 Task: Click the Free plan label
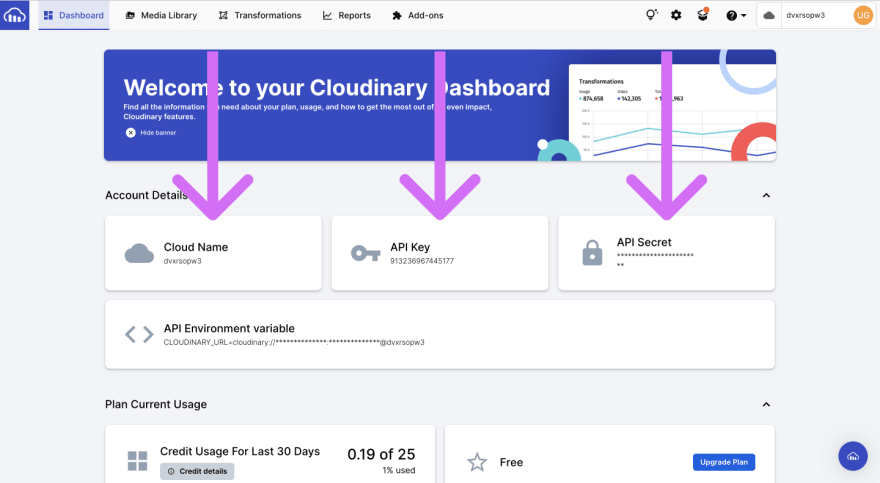click(511, 462)
